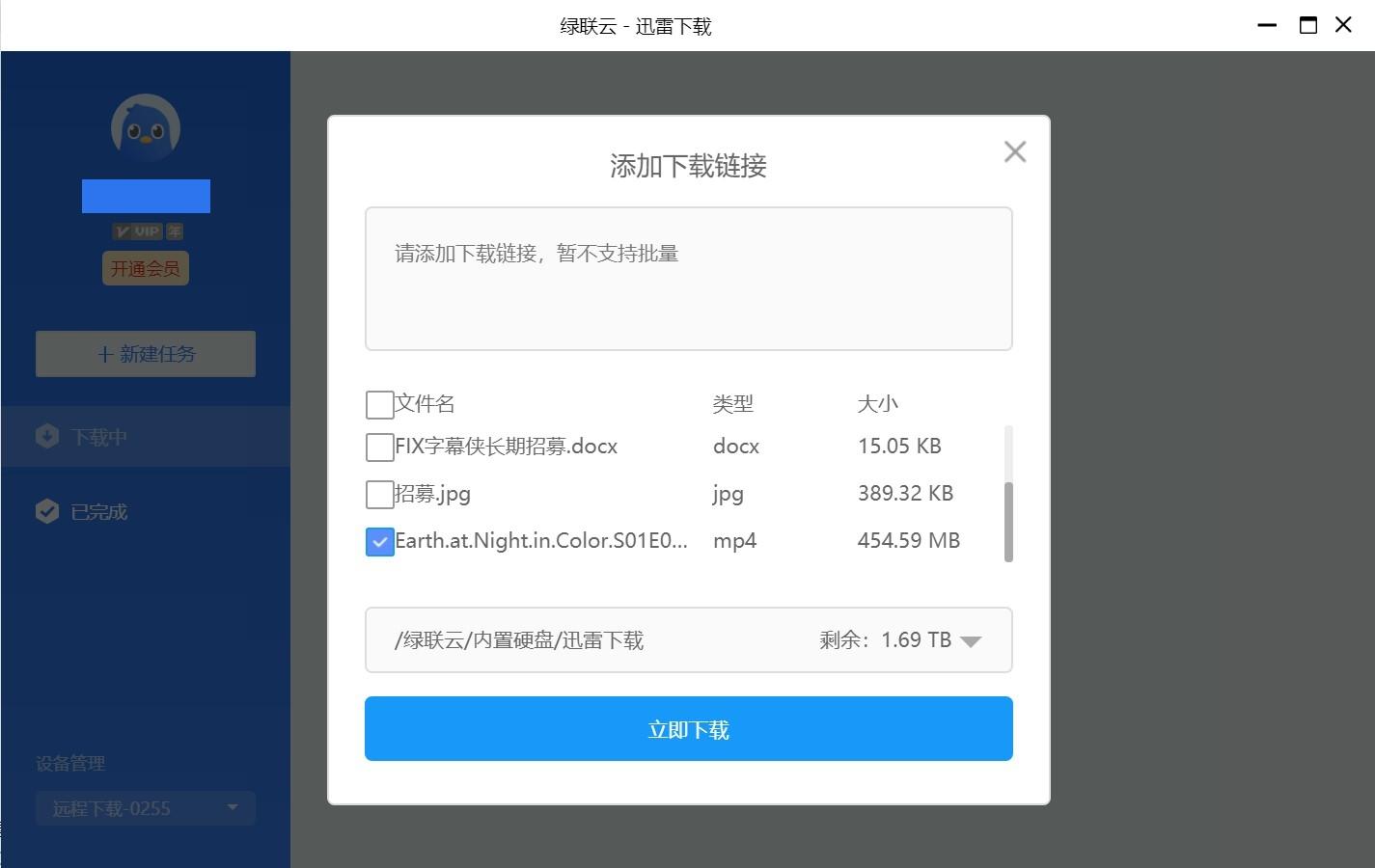The height and width of the screenshot is (868, 1375).
Task: Check the FIX字幕侠长期招募.docx file
Action: click(x=380, y=447)
